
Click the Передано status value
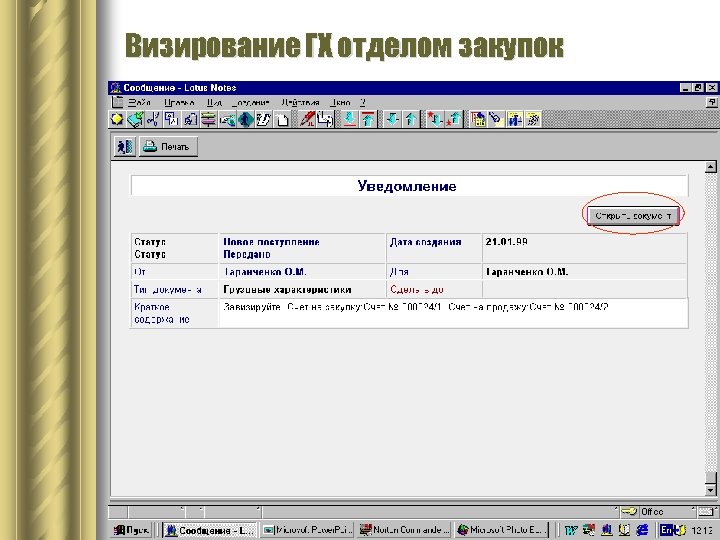(x=247, y=254)
